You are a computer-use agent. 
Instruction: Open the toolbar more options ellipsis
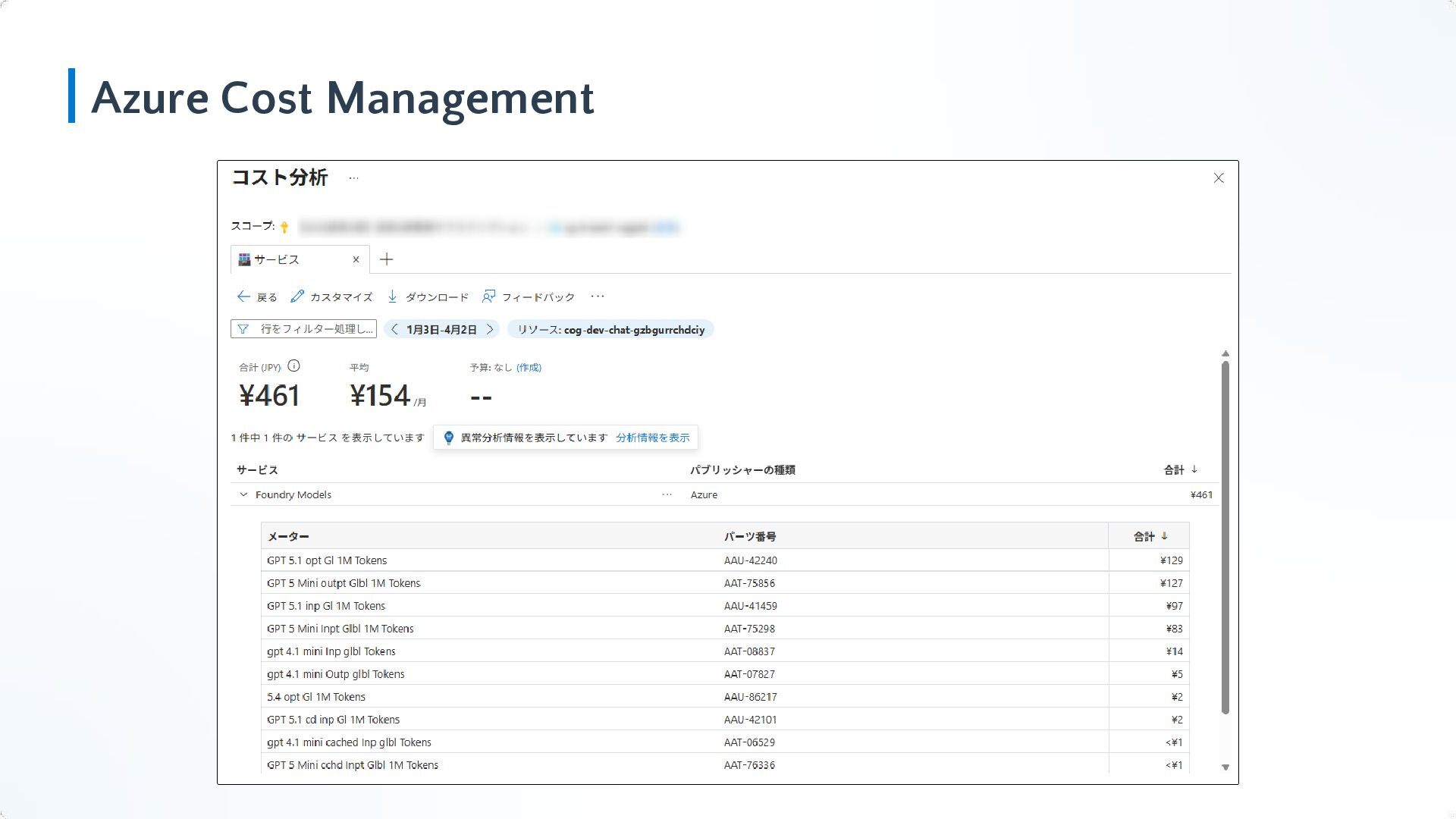click(598, 297)
